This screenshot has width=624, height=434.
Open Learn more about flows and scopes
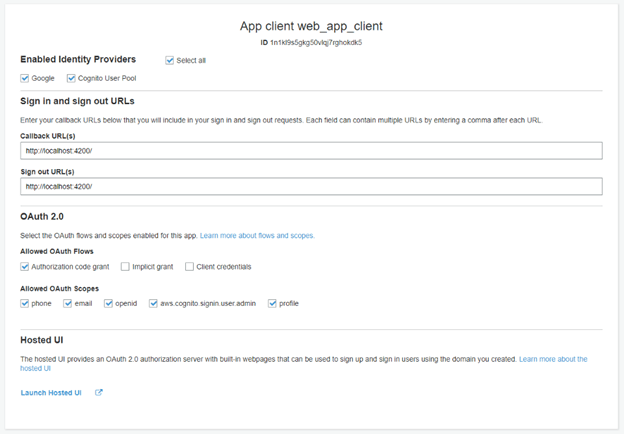point(257,236)
